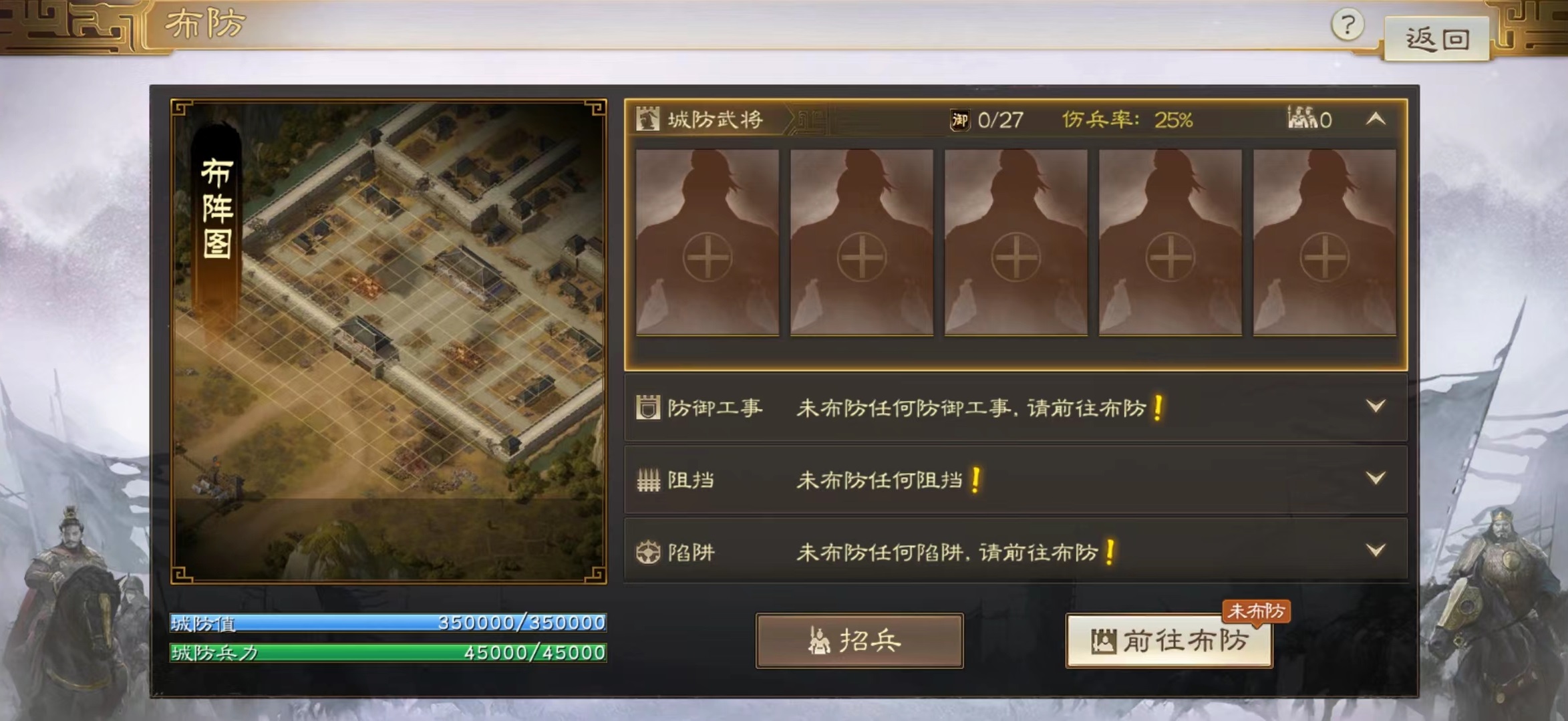Click the 御 capacity icon beside 0/27
The width and height of the screenshot is (1568, 721).
coord(959,120)
